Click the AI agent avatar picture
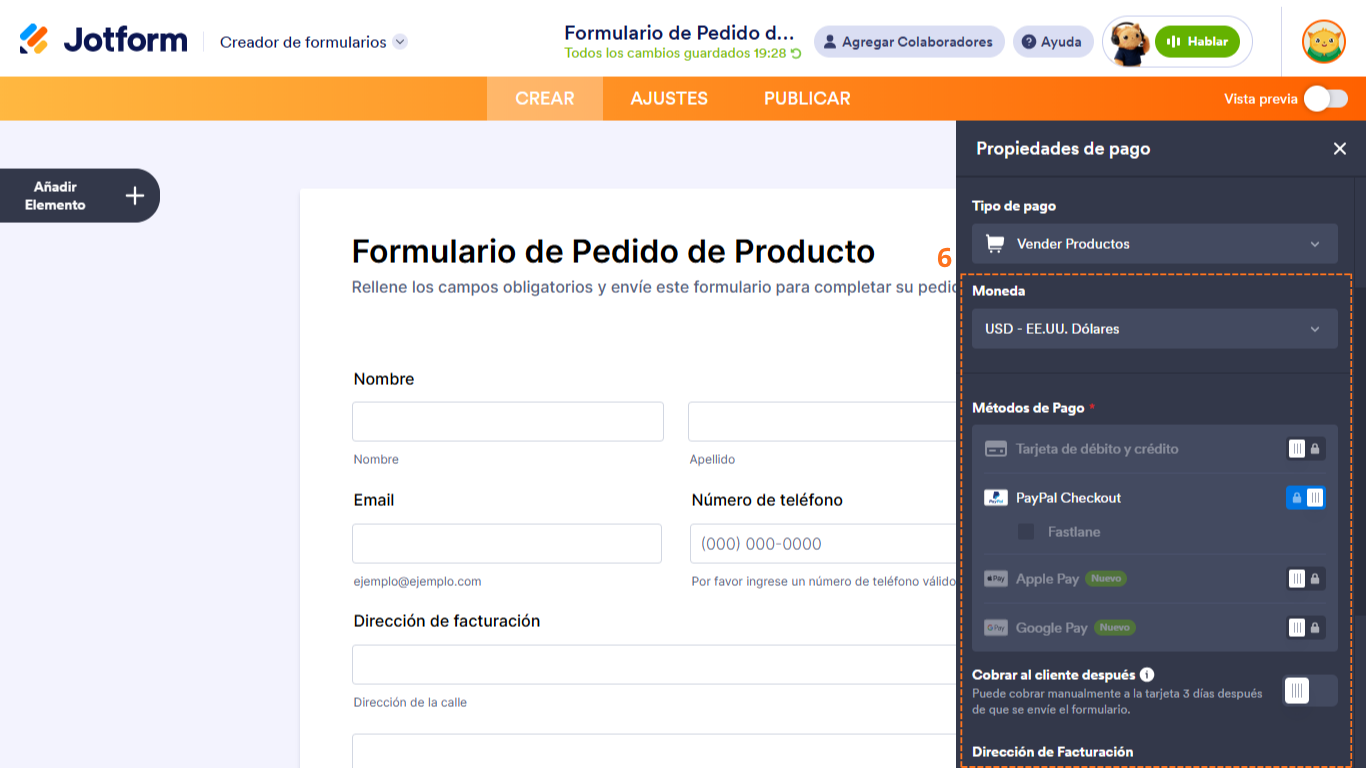 (1130, 43)
